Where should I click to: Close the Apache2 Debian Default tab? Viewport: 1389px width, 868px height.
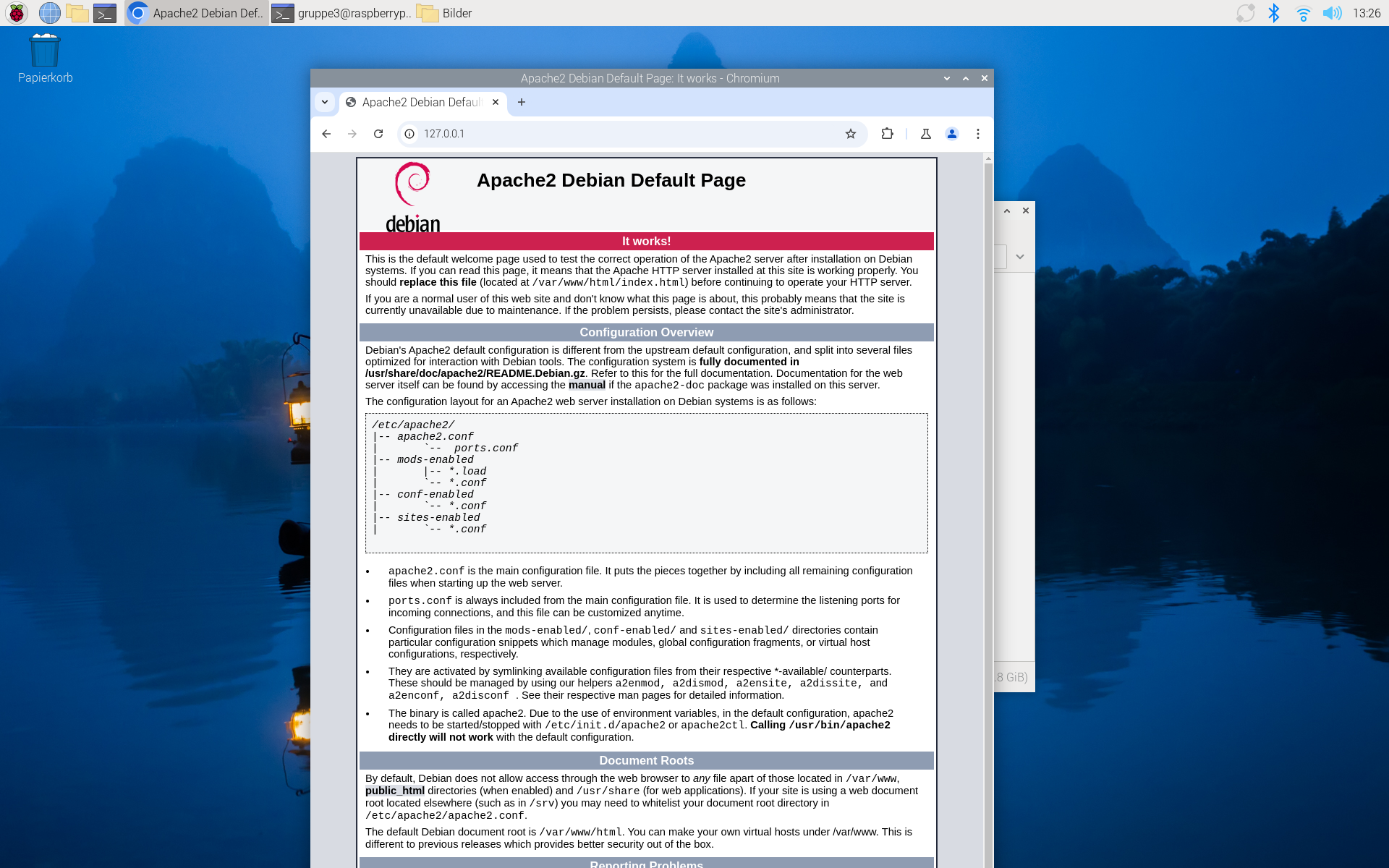(x=496, y=102)
